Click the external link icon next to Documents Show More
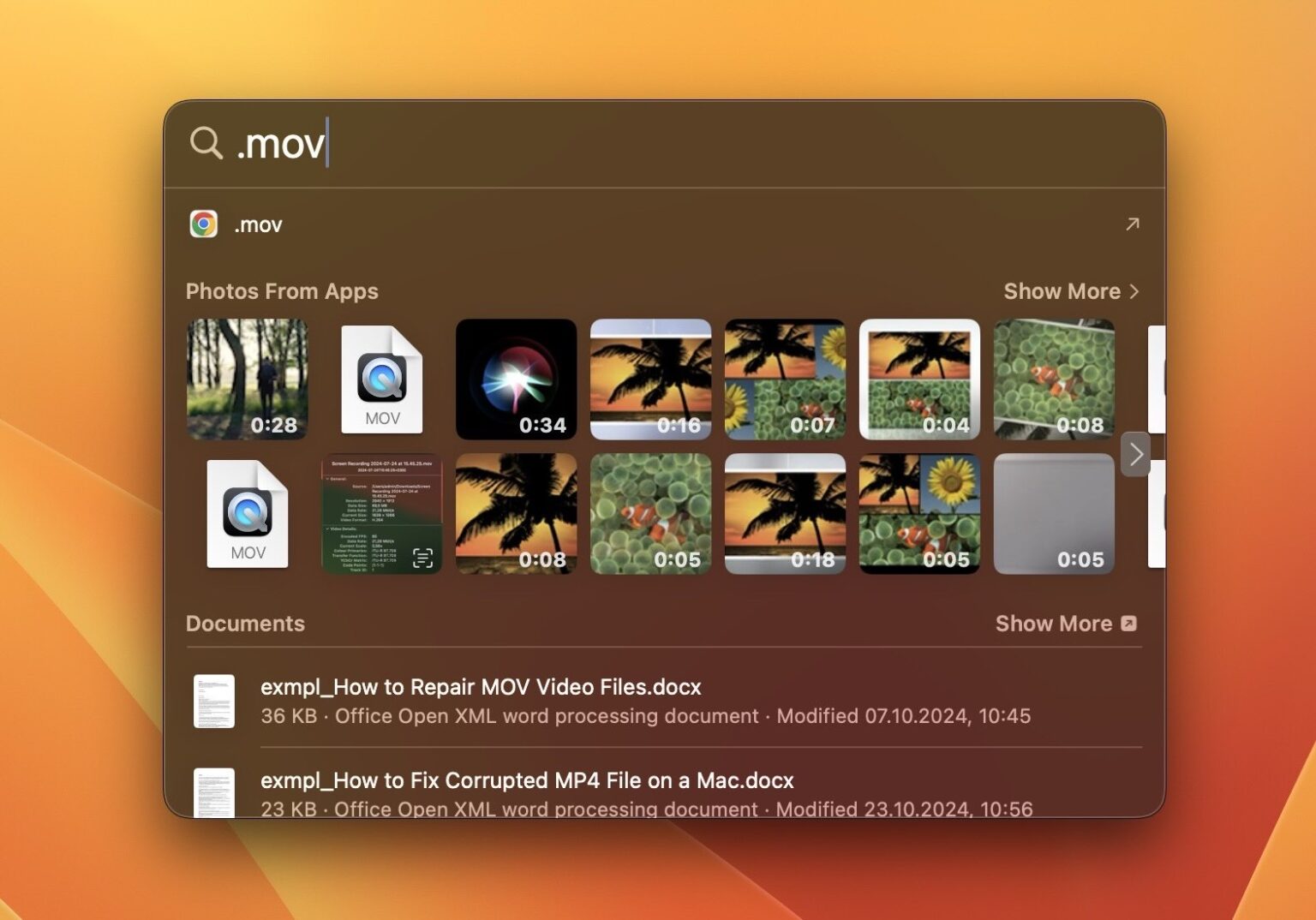Viewport: 1316px width, 920px height. point(1129,624)
